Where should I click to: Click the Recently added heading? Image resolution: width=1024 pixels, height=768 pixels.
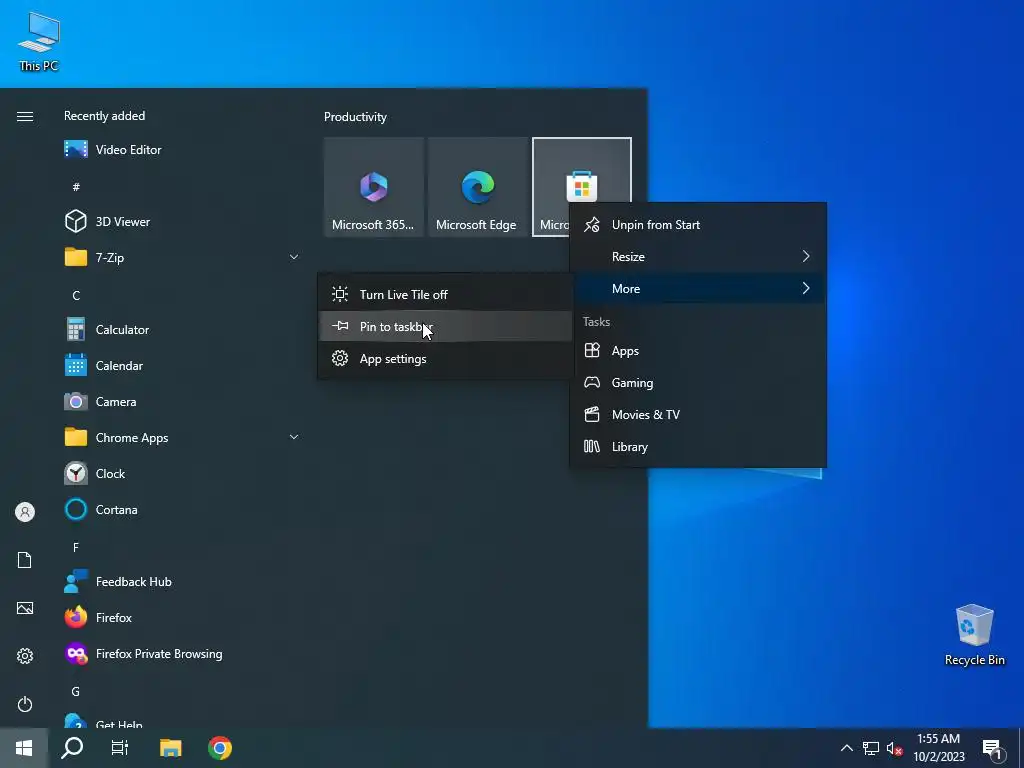pyautogui.click(x=104, y=116)
